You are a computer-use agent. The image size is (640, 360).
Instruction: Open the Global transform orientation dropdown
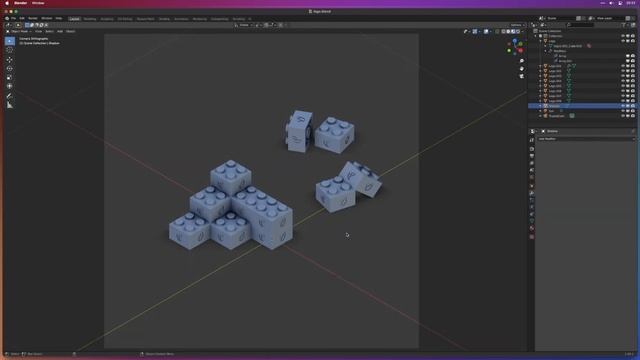click(244, 25)
